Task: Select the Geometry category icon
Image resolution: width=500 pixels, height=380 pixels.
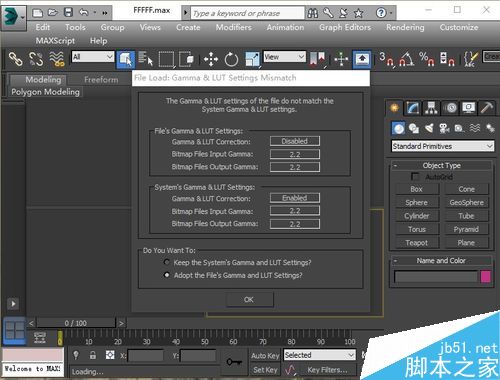Action: point(398,128)
